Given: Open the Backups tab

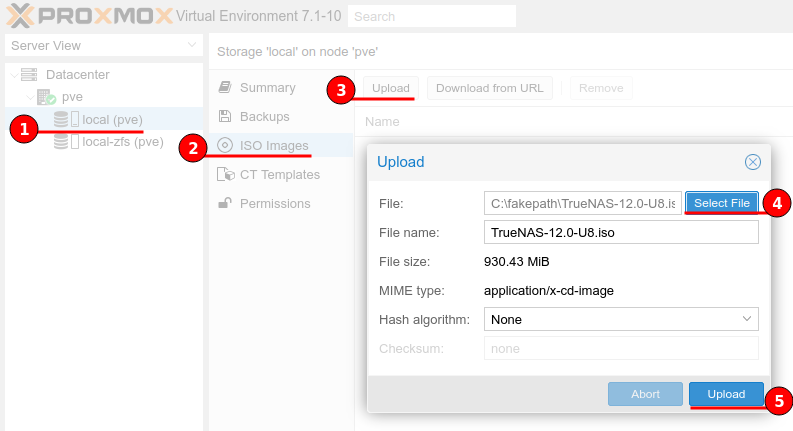Looking at the screenshot, I should (x=281, y=116).
